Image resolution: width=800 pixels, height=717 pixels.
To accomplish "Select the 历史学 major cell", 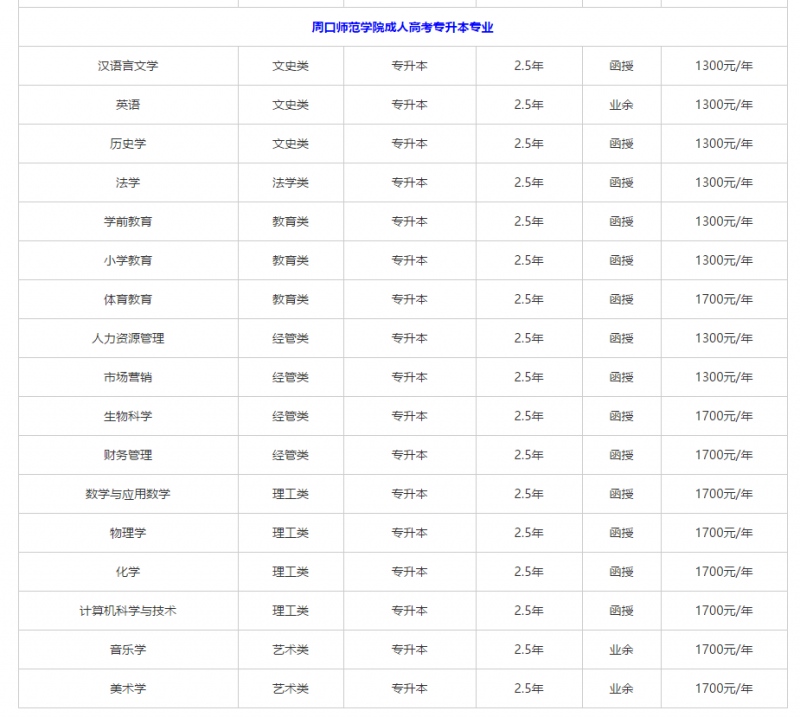I will [x=128, y=144].
